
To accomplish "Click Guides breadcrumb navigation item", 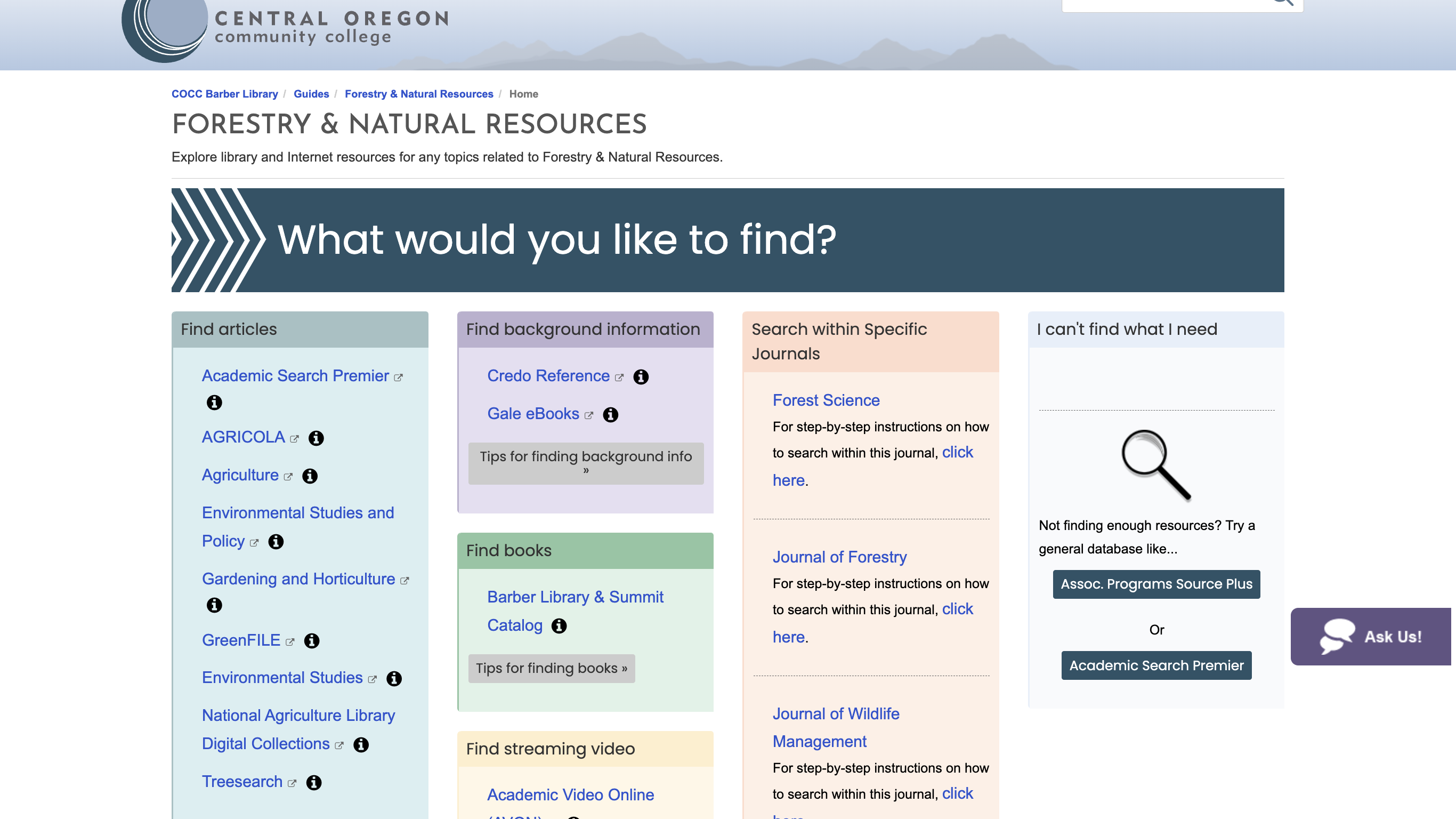I will pyautogui.click(x=311, y=94).
